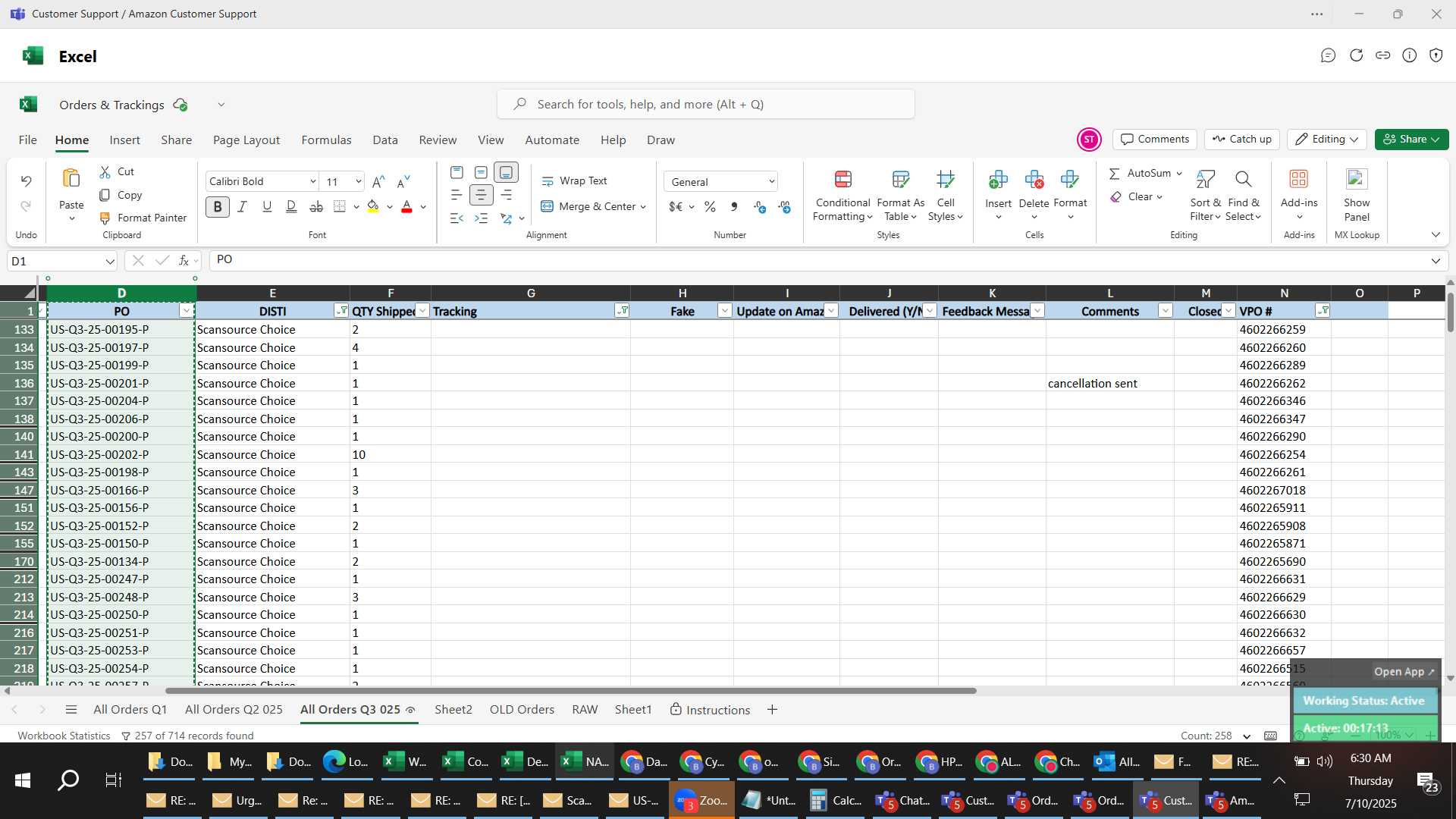Click the Decrease Indent icon

457,218
